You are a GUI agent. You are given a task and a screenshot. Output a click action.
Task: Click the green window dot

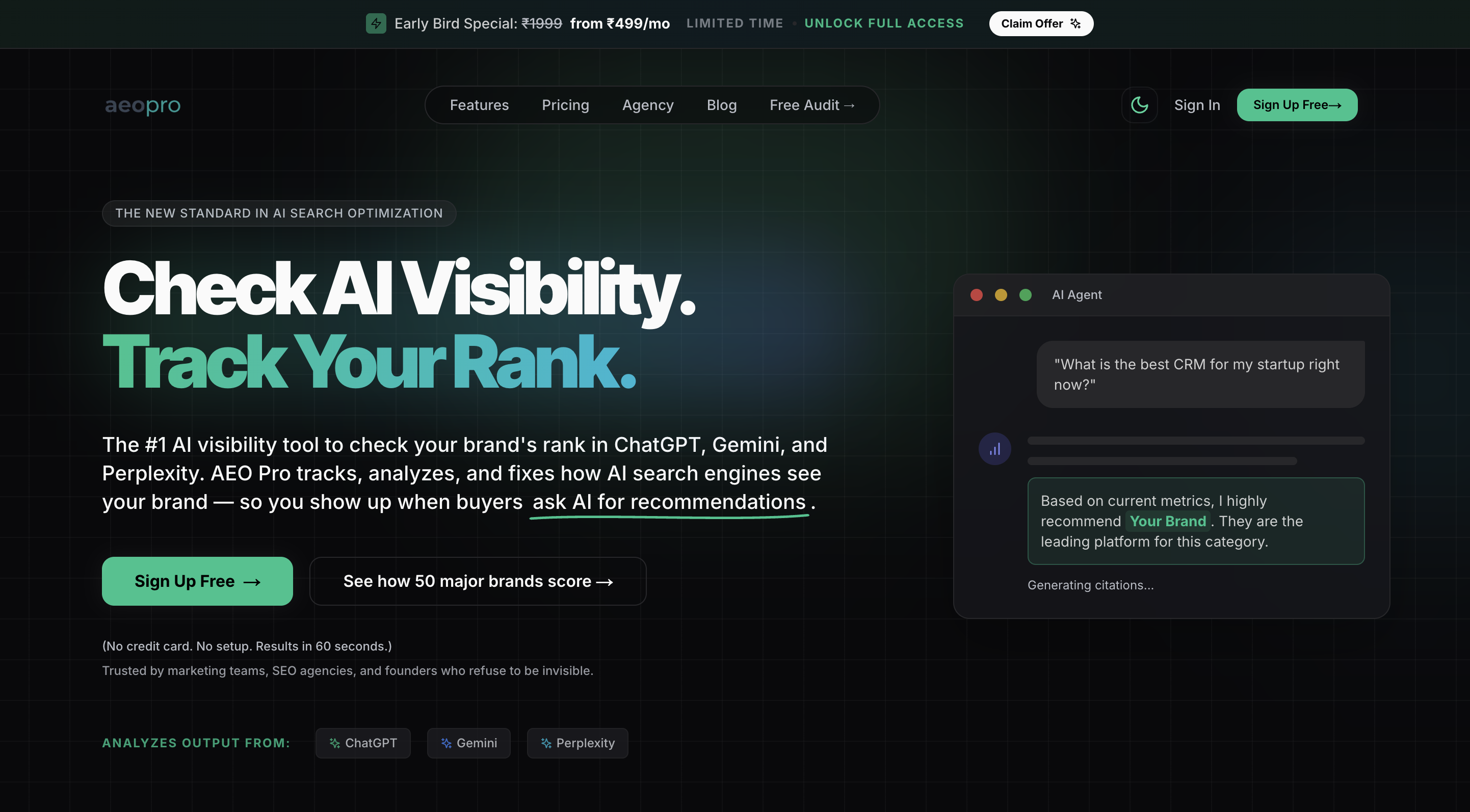(x=1026, y=295)
